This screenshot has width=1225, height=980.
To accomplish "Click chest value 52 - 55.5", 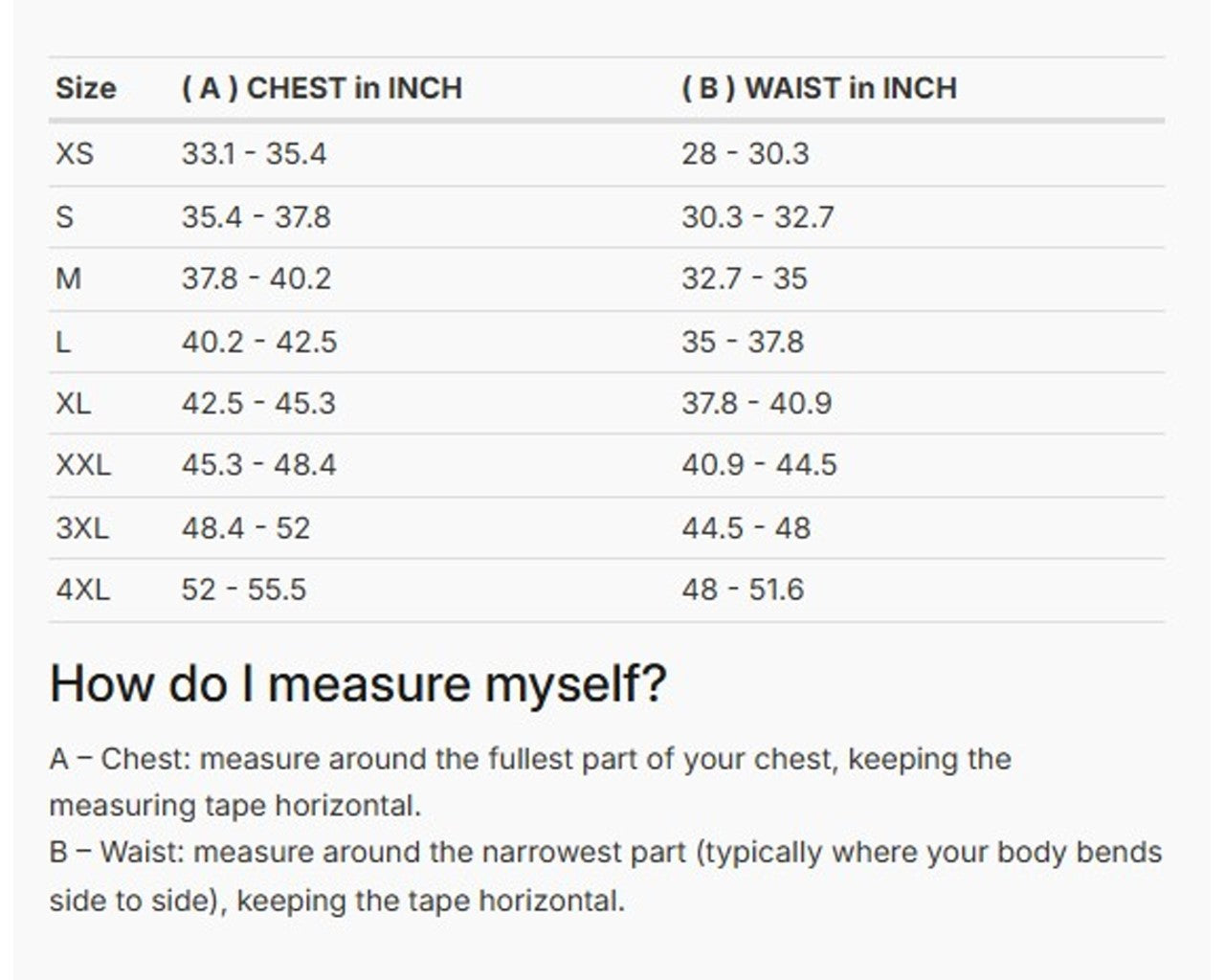I will [244, 589].
